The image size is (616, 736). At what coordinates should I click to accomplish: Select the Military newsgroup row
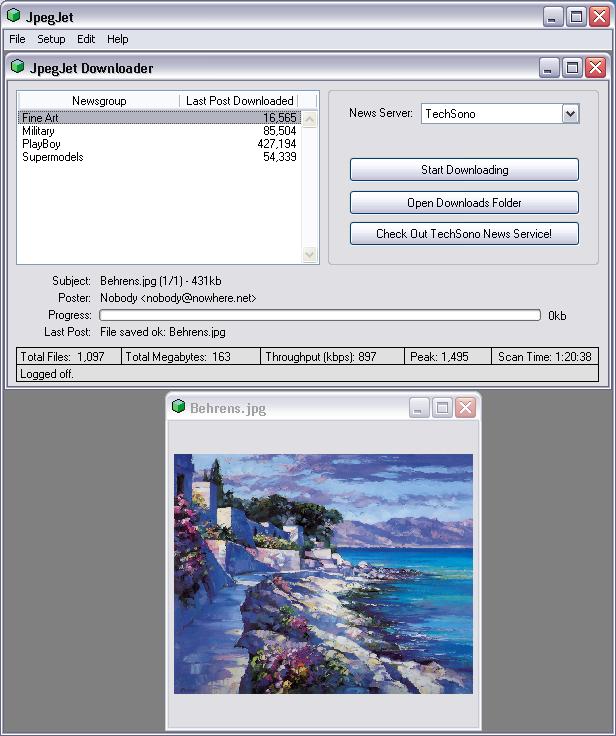click(159, 130)
